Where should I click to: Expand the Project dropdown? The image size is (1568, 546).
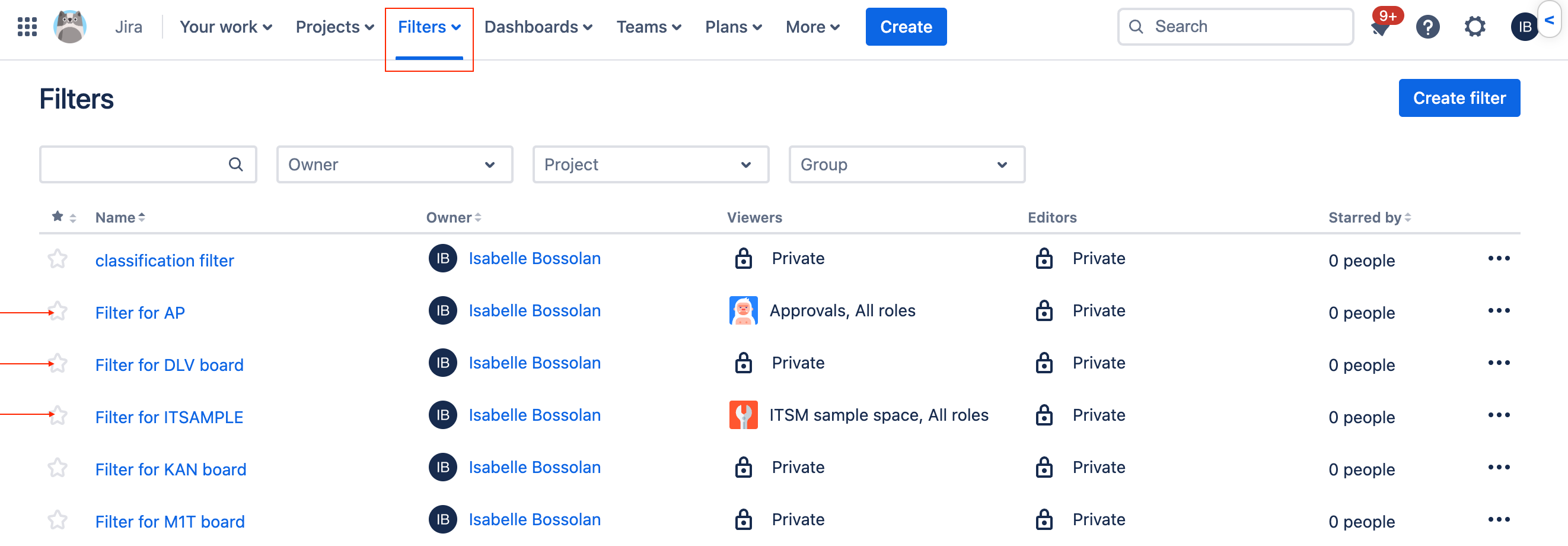point(650,164)
